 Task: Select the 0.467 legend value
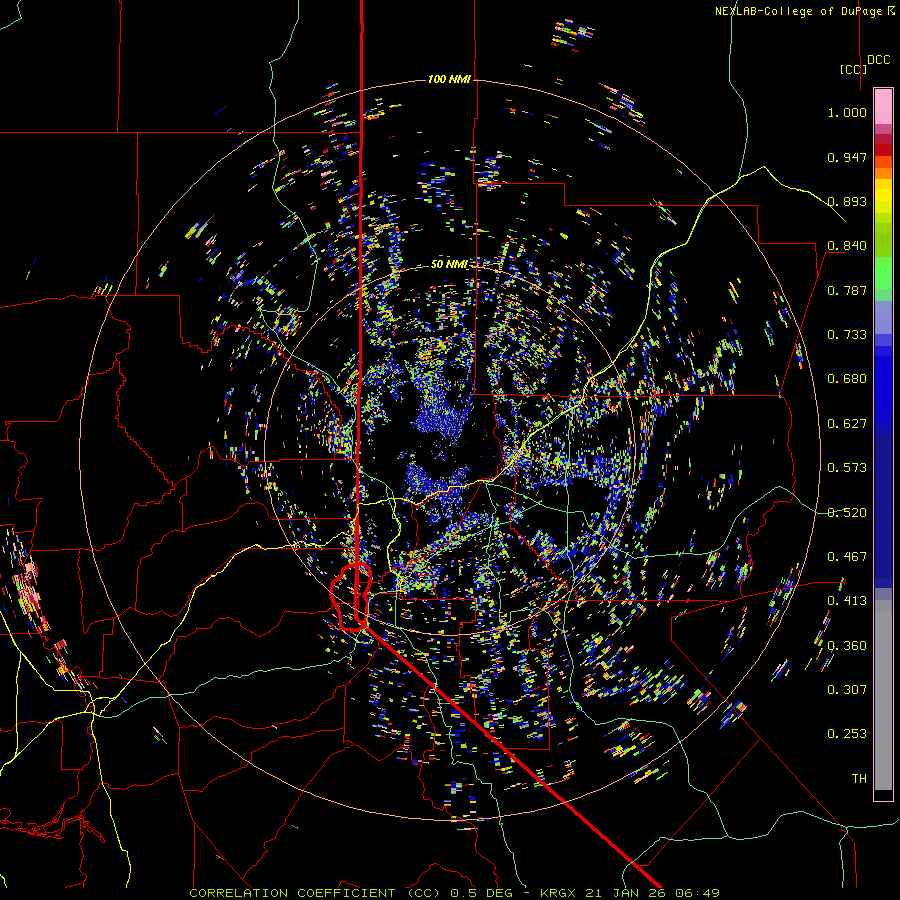tap(847, 557)
